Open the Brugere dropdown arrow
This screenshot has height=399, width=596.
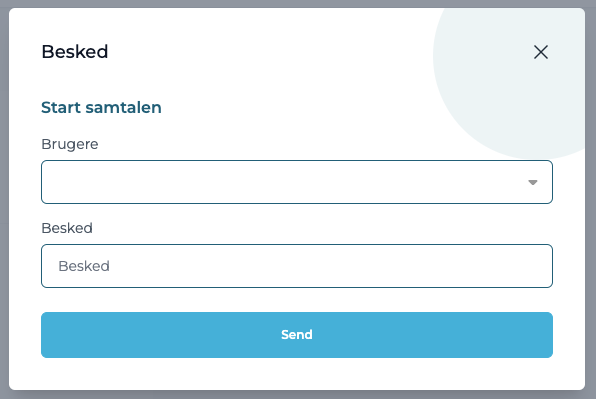(x=533, y=182)
